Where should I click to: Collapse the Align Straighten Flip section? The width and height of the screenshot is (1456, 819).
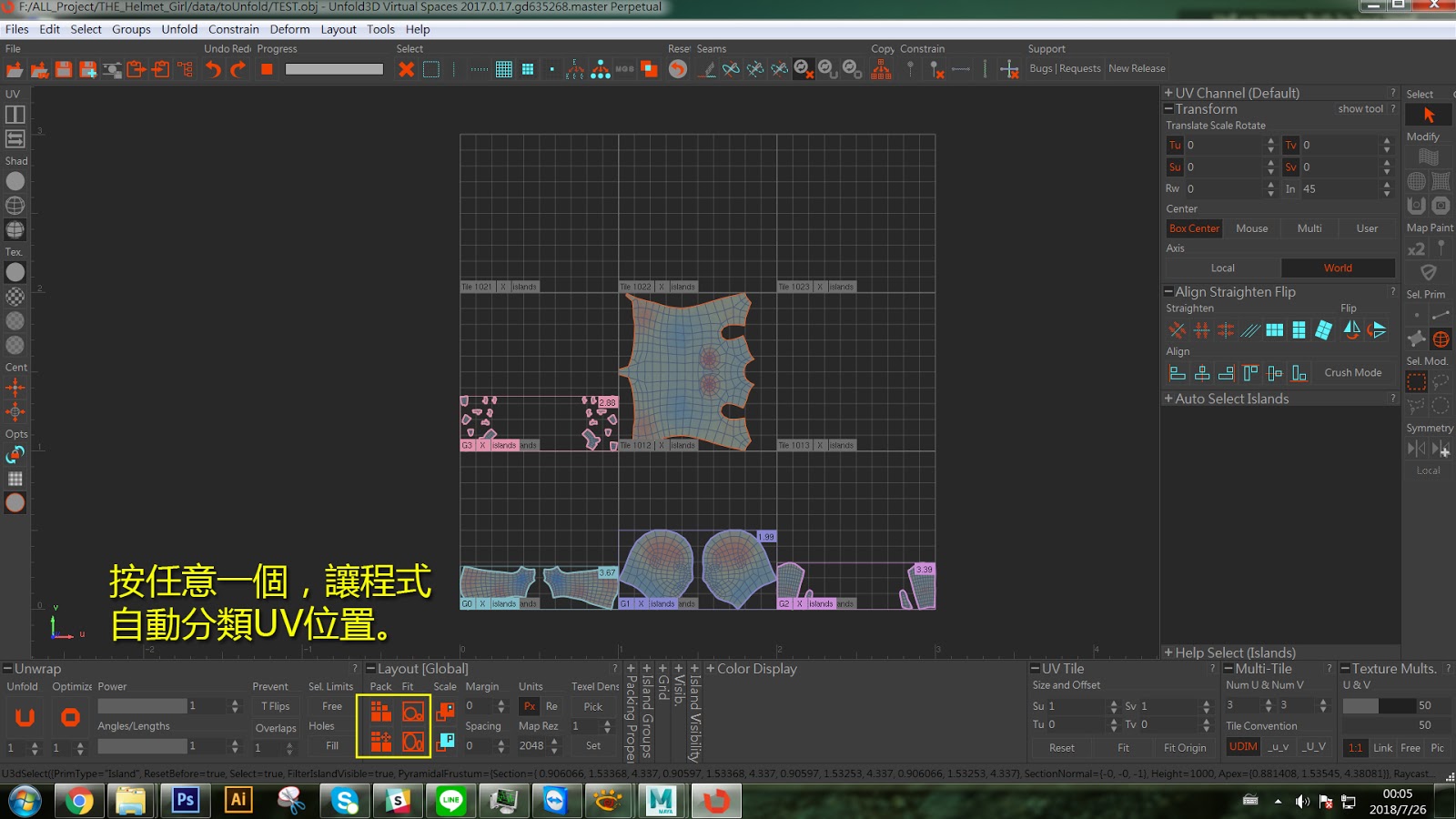click(x=1168, y=292)
